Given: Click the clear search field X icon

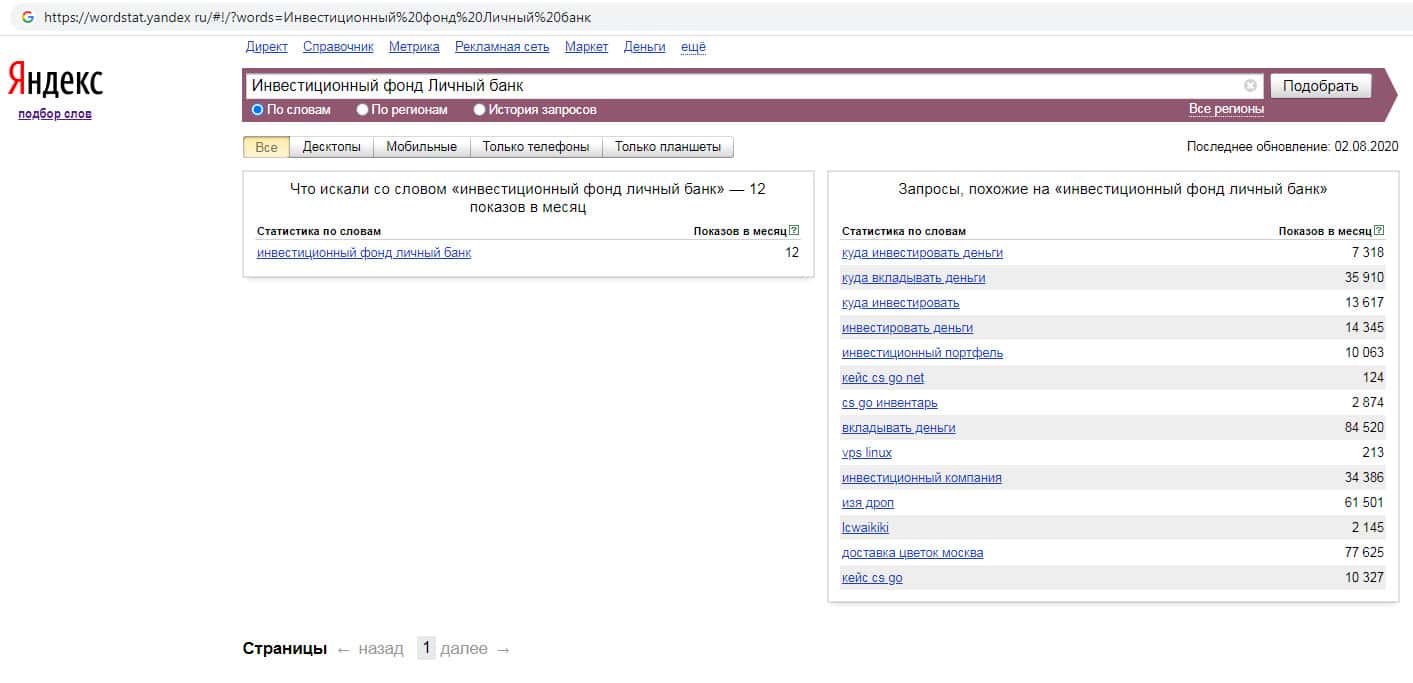Looking at the screenshot, I should 1250,86.
